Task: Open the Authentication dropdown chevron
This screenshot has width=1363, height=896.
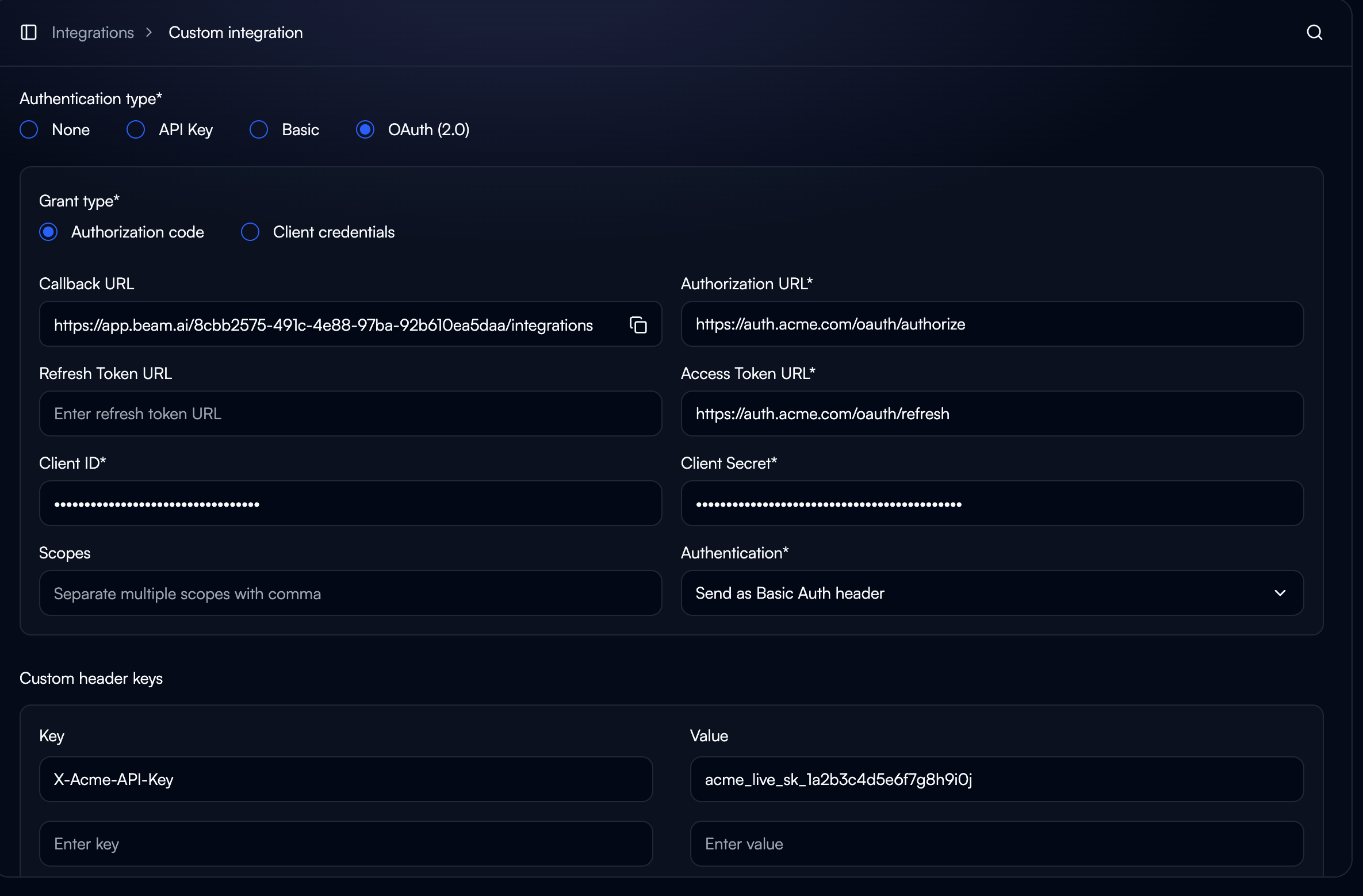Action: pos(1280,593)
